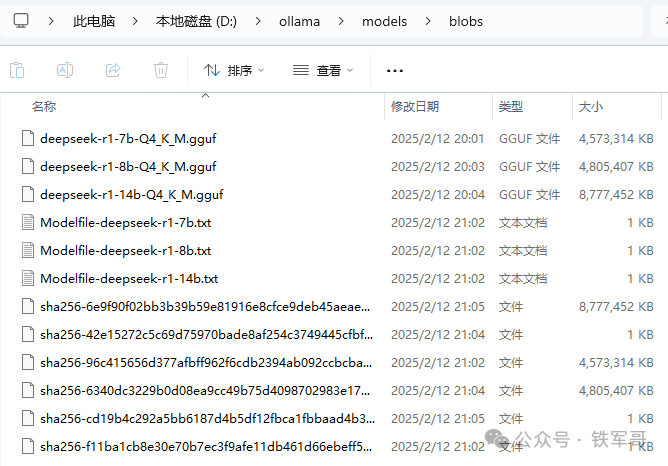The image size is (668, 466).
Task: Select file Modelfile-deepseek-r1-14b.txt
Action: click(x=129, y=279)
